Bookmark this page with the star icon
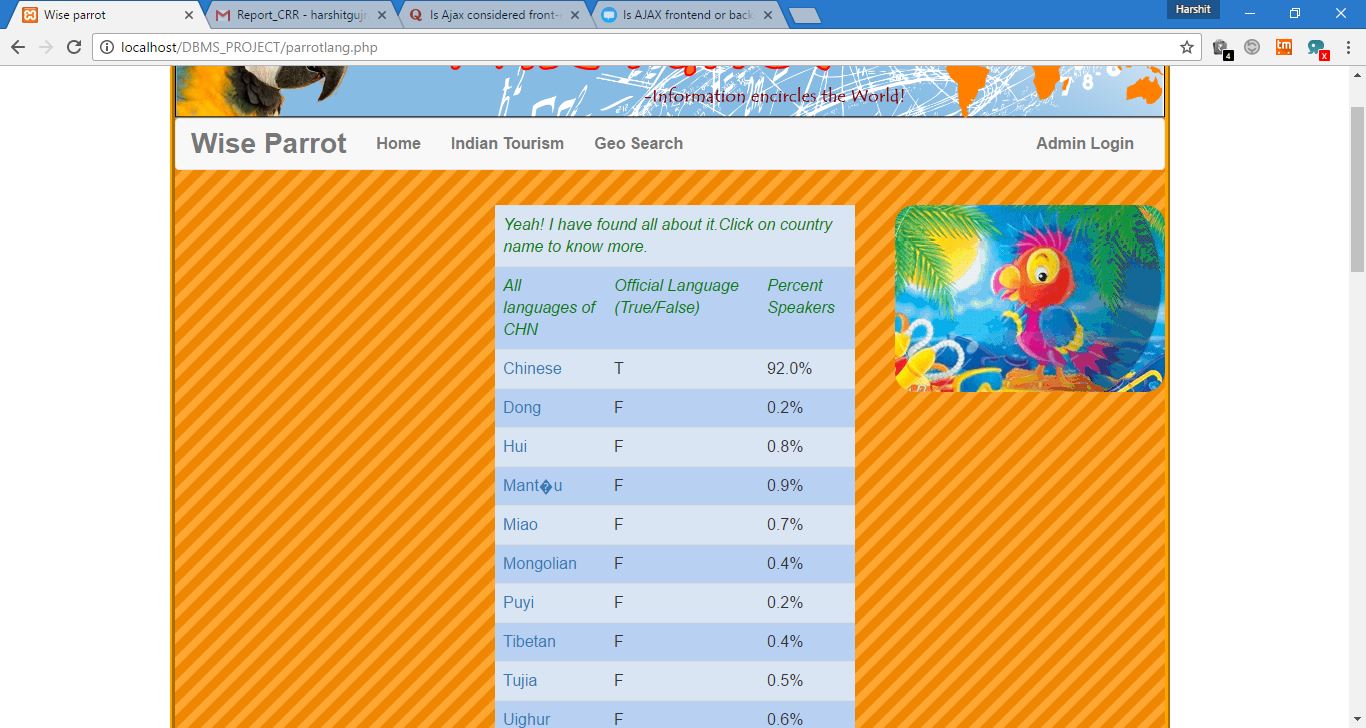 [1187, 47]
